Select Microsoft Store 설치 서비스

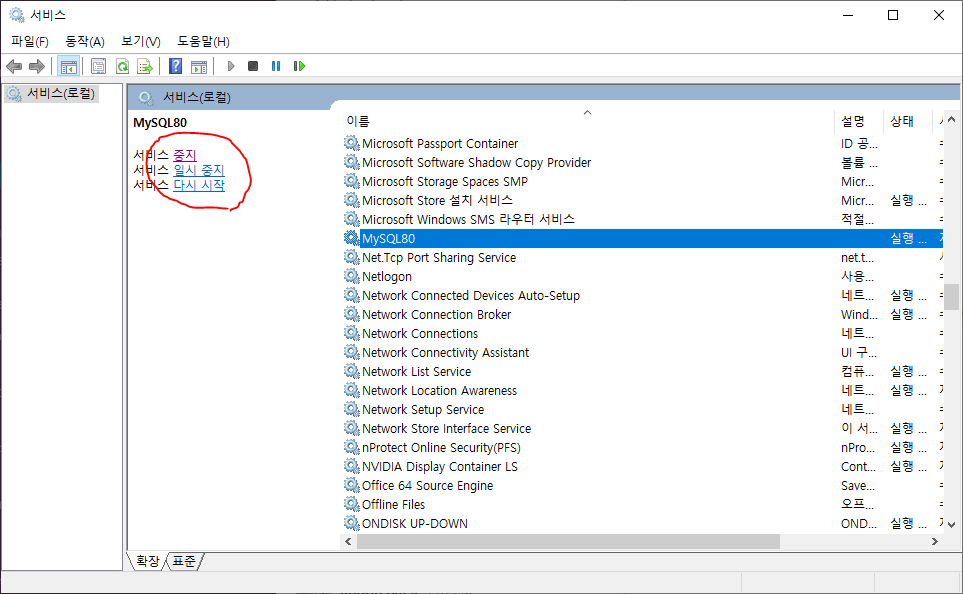pos(437,200)
